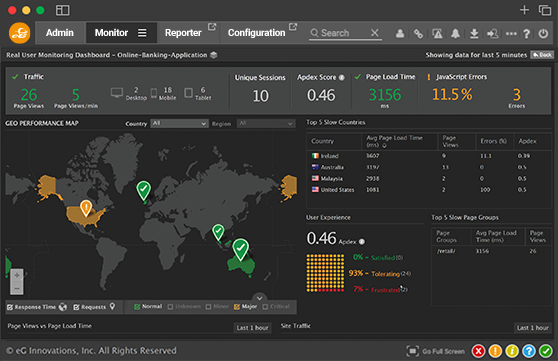Open the Country dropdown
The image size is (558, 361).
tap(179, 124)
